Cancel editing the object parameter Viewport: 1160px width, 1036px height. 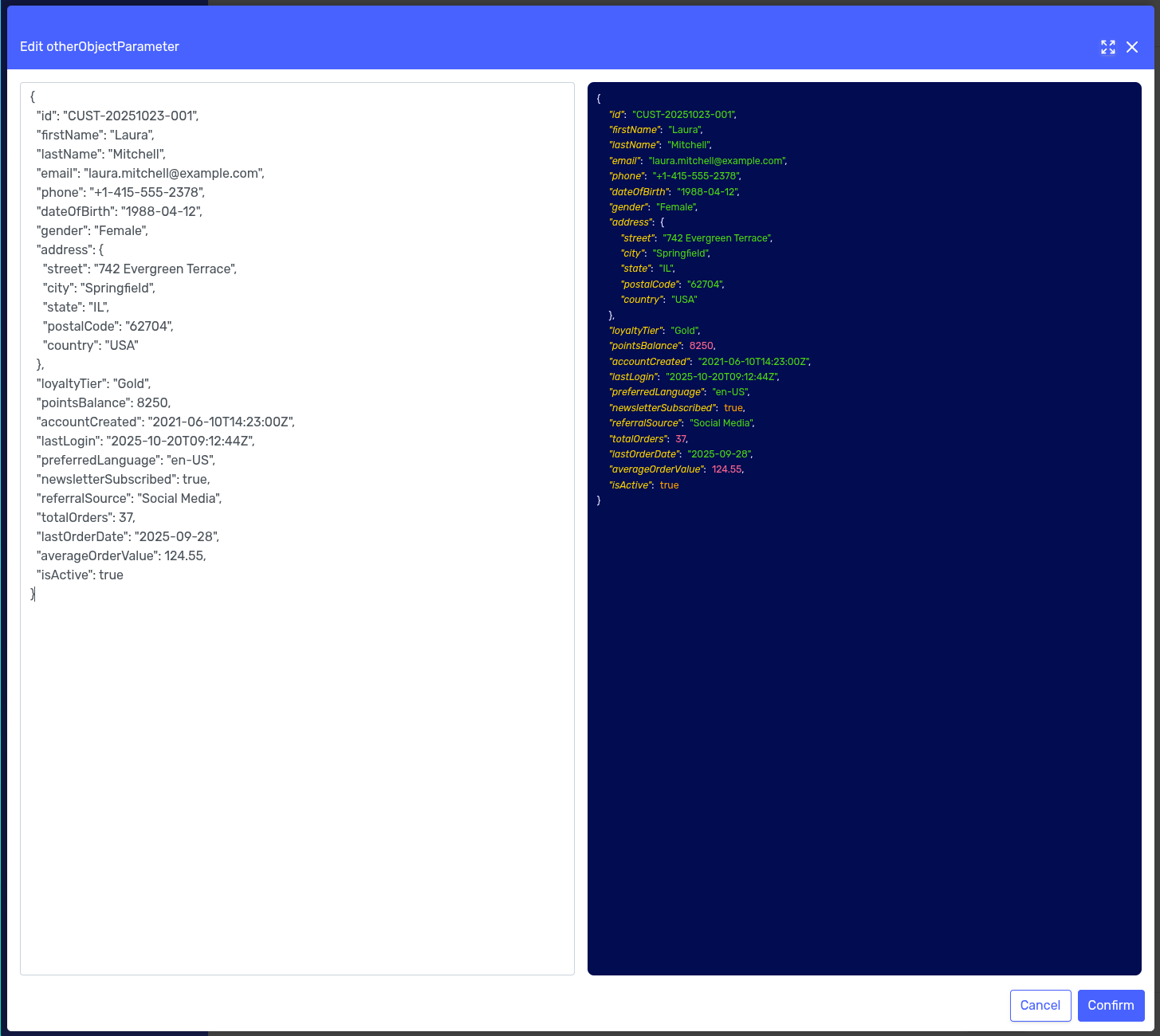(x=1040, y=1005)
